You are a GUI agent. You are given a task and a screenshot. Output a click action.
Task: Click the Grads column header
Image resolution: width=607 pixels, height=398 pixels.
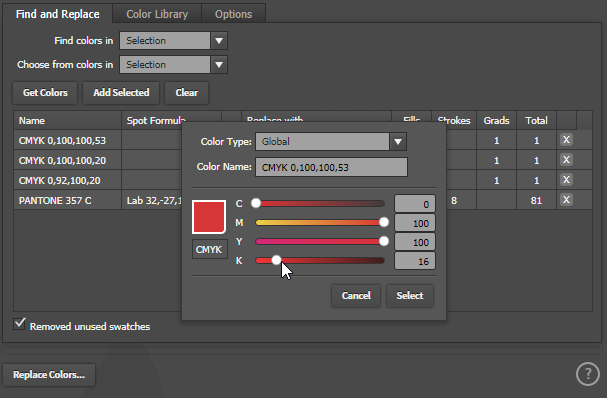point(496,120)
